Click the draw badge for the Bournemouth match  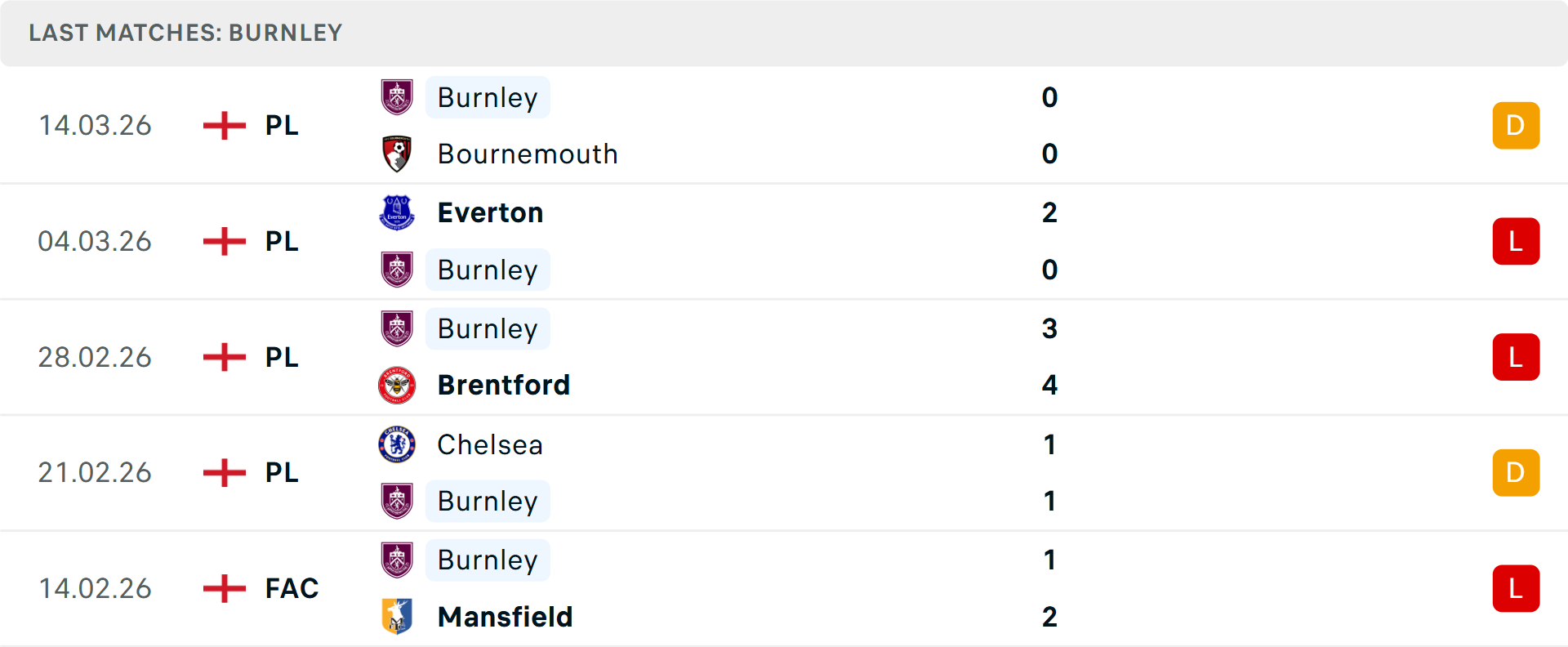(1516, 125)
